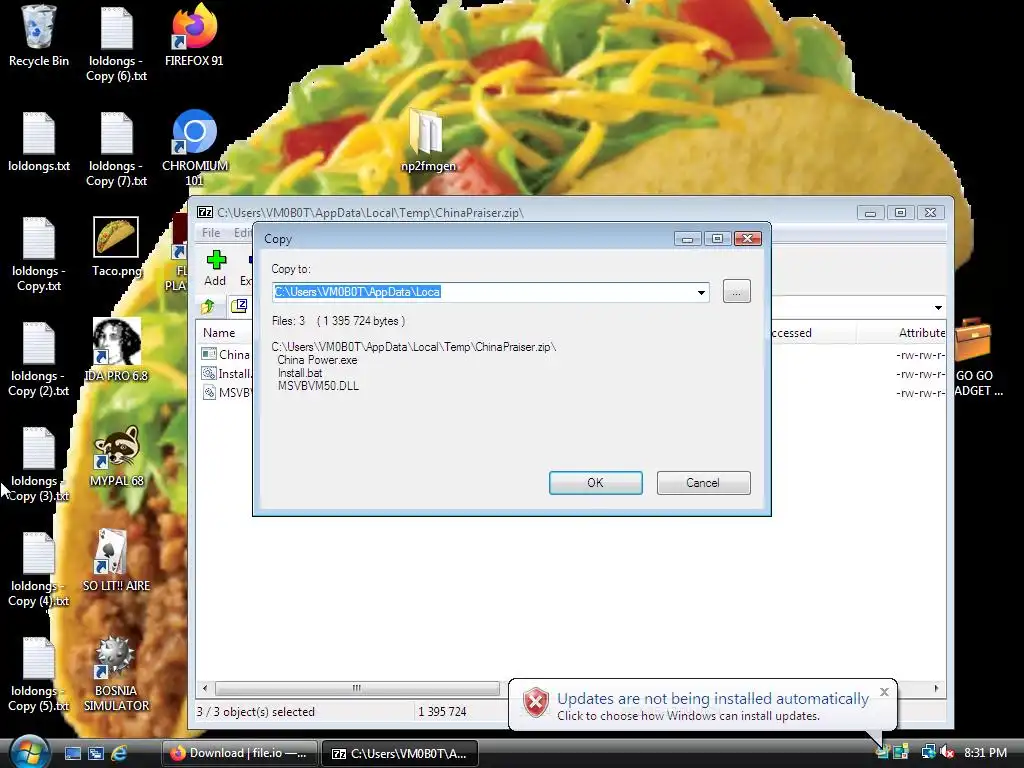Select loldongs - Copy (2).txt file
1024x768 pixels.
point(39,359)
